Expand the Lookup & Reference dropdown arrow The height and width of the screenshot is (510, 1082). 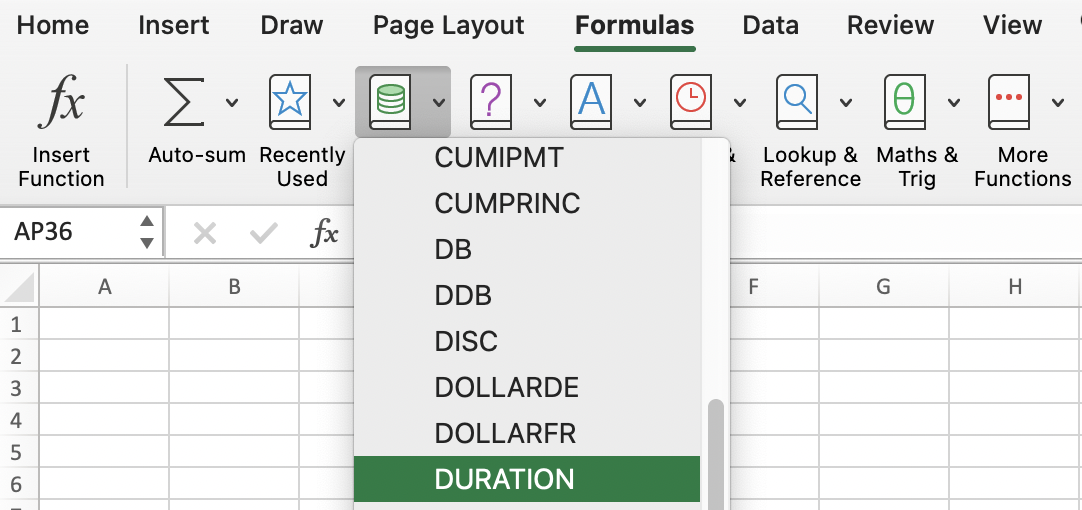[846, 103]
